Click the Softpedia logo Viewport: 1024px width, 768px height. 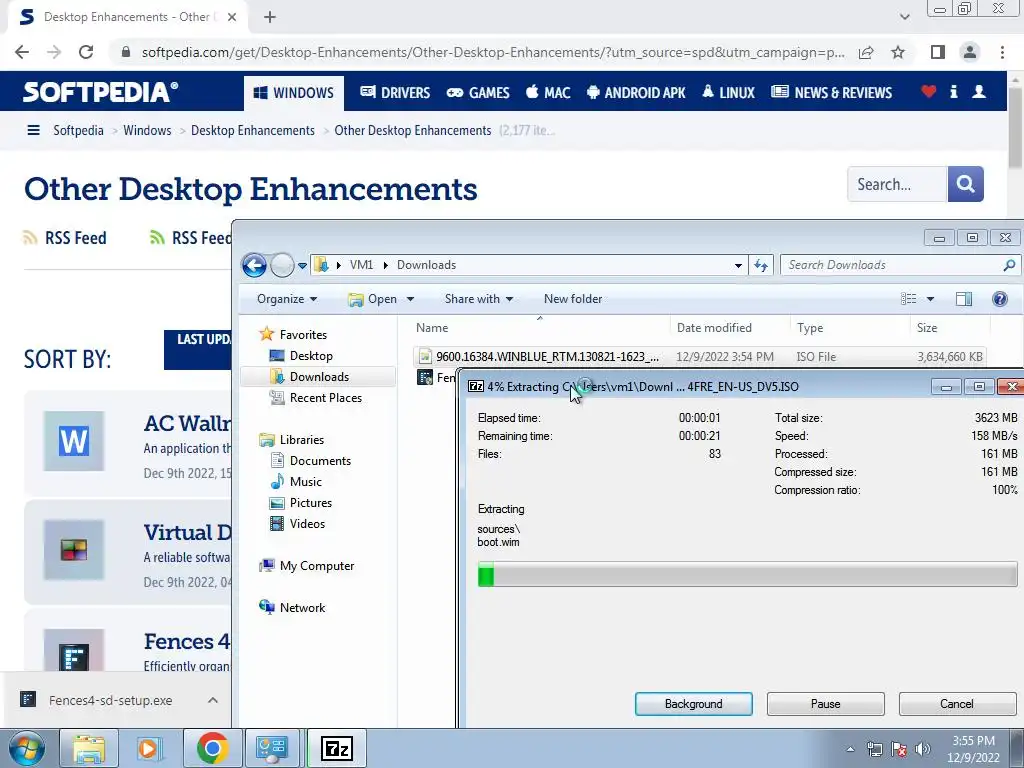coord(101,91)
